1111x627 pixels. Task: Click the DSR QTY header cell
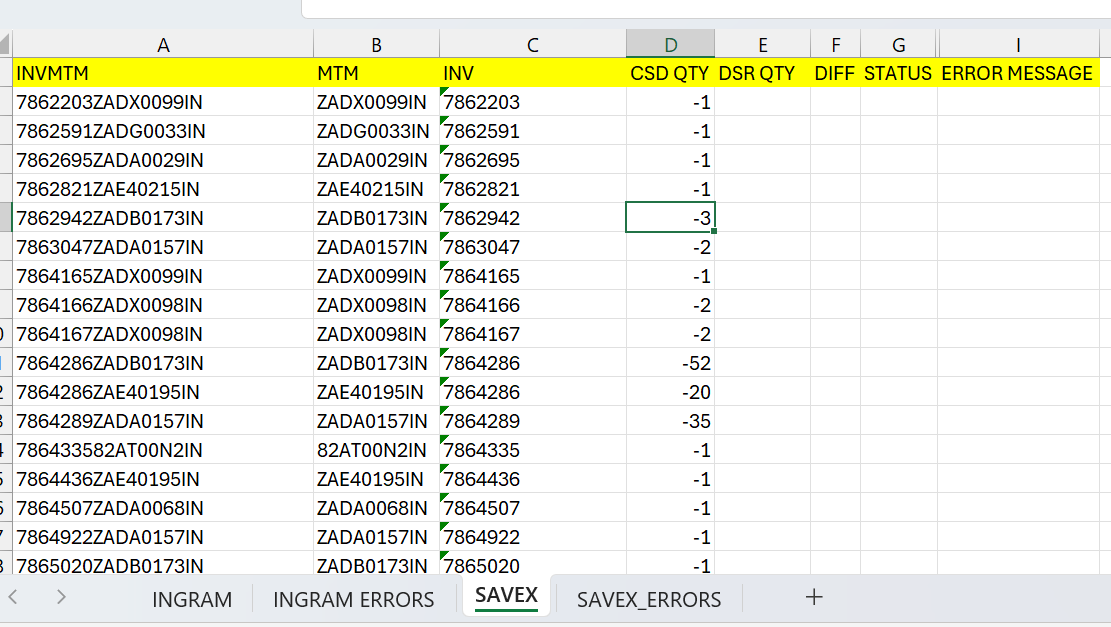[757, 73]
